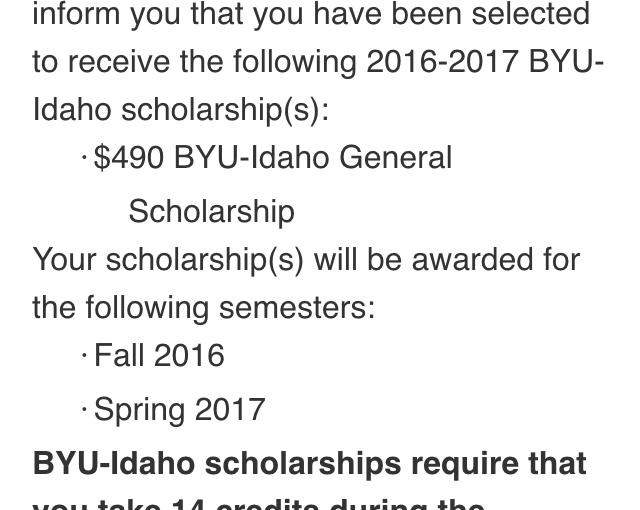Select the "Spring 2017" semester list item
This screenshot has height=510, width=640.
coord(180,410)
